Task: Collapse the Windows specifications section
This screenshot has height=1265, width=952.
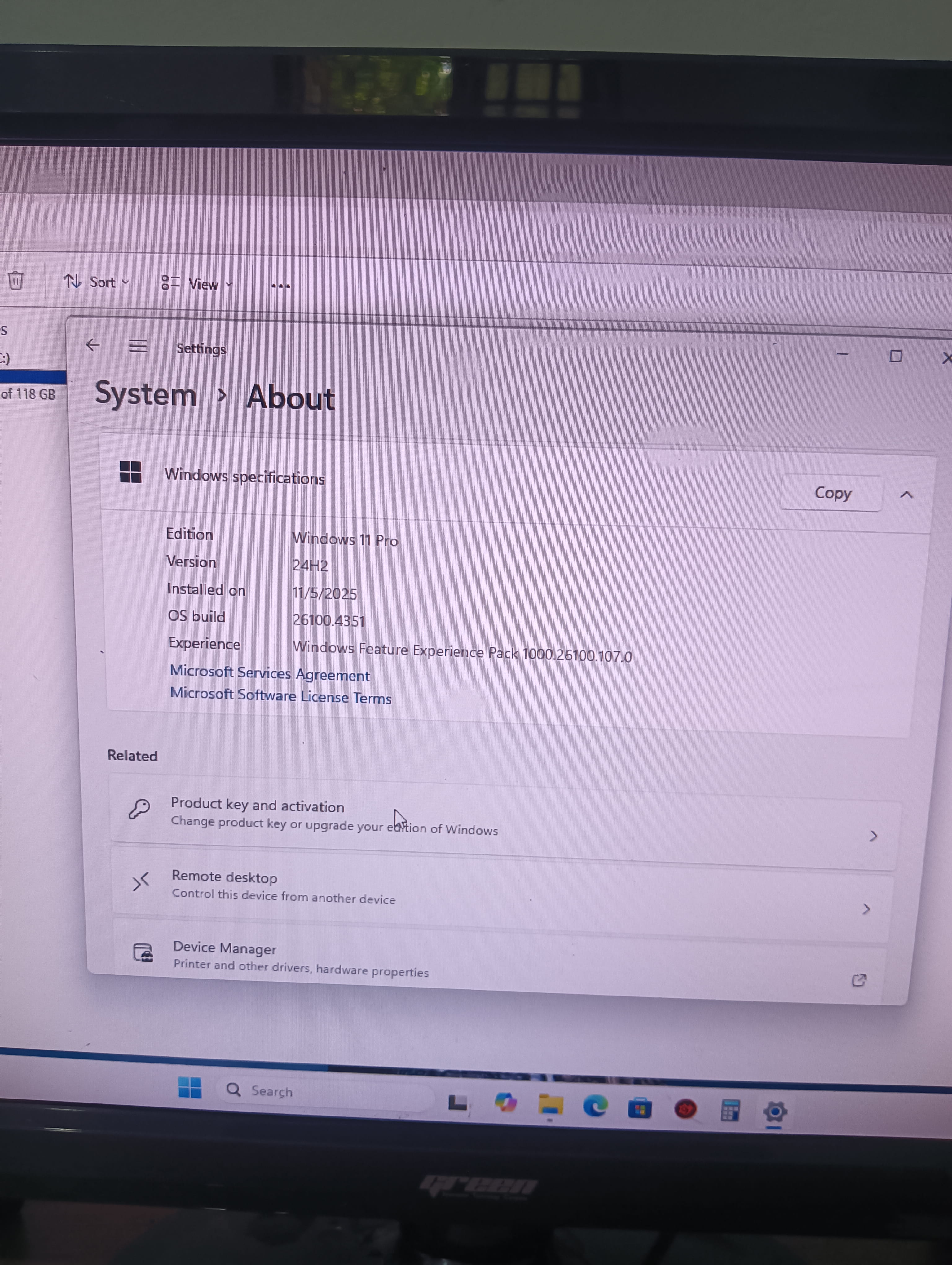Action: point(906,495)
